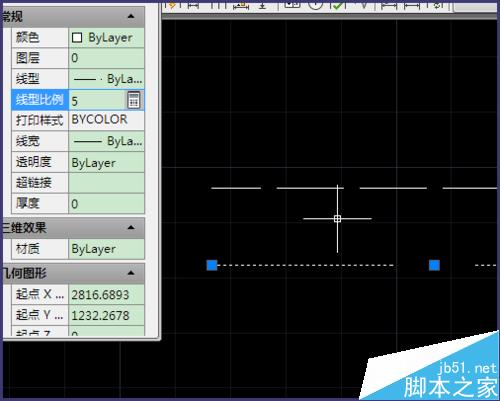Select the 透明度 property label

(x=40, y=162)
